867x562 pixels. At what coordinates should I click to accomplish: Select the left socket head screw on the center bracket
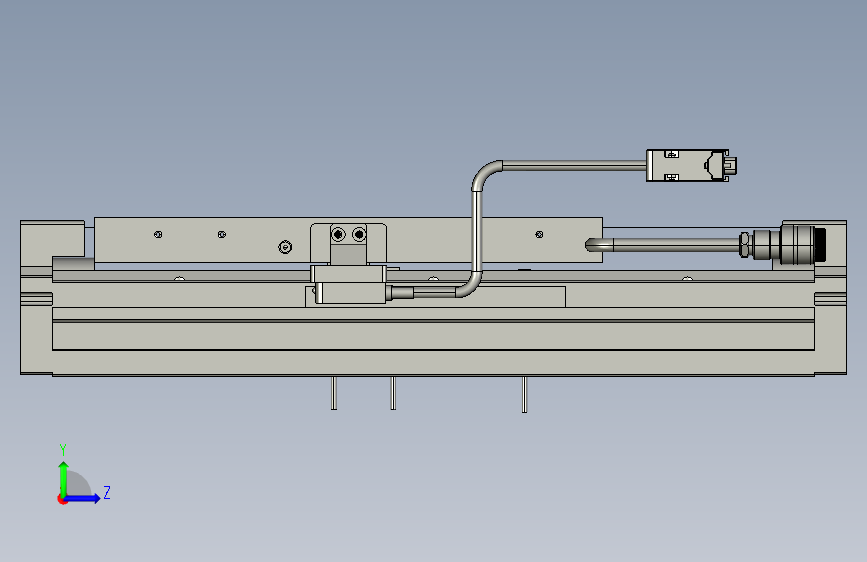point(338,235)
